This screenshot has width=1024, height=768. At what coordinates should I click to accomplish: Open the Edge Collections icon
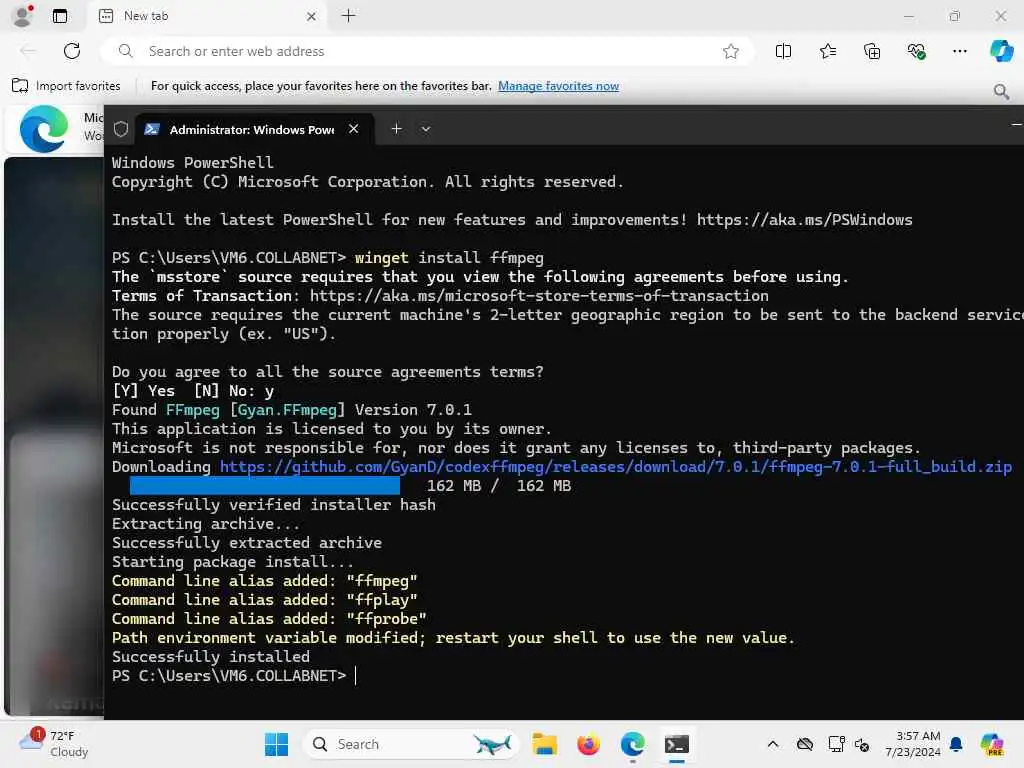(872, 51)
